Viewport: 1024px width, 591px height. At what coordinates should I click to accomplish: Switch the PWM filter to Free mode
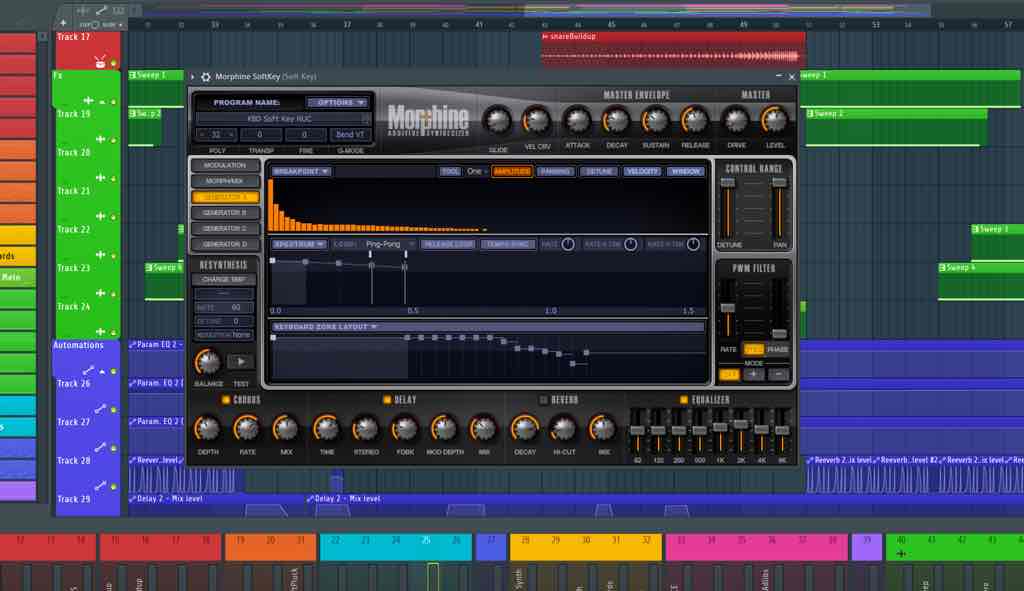(x=753, y=349)
